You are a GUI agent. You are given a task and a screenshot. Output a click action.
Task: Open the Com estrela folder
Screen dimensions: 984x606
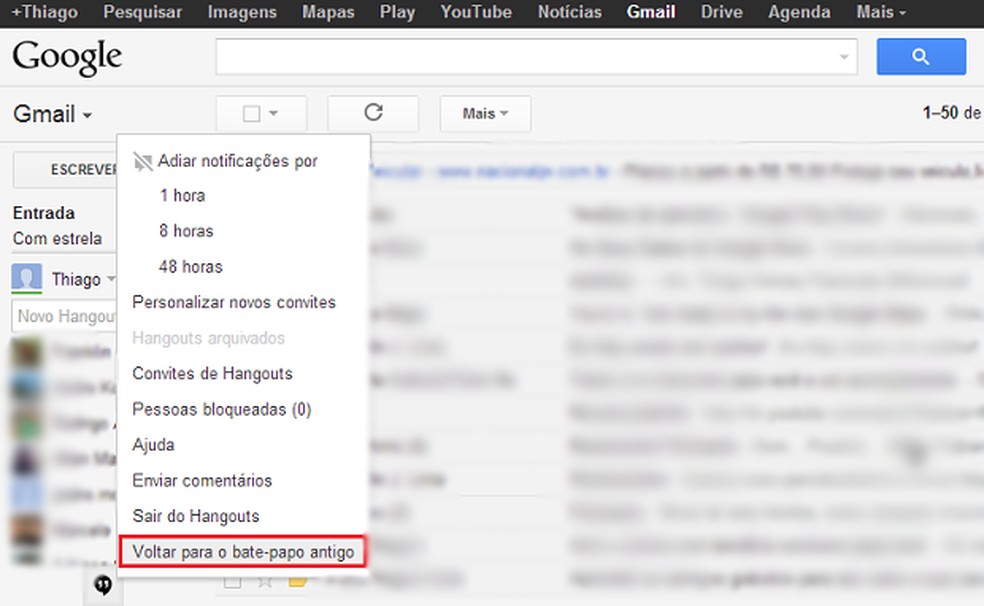tap(57, 239)
